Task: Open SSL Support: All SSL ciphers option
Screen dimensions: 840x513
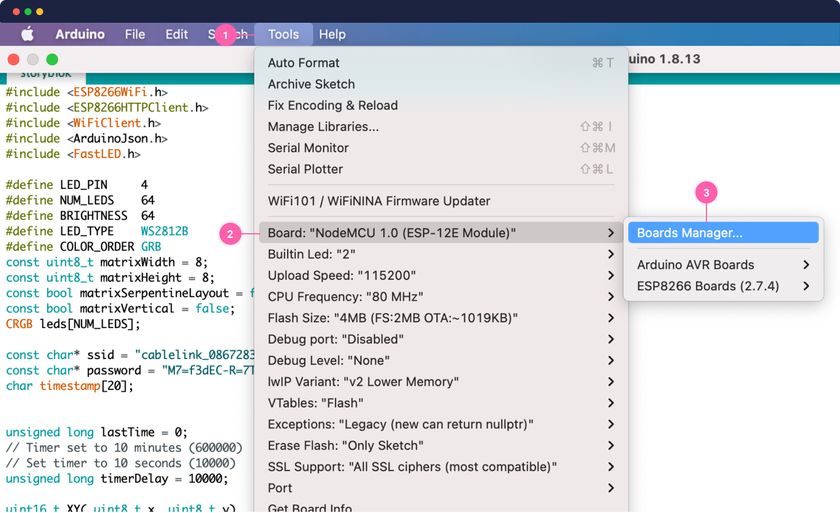Action: pos(440,466)
